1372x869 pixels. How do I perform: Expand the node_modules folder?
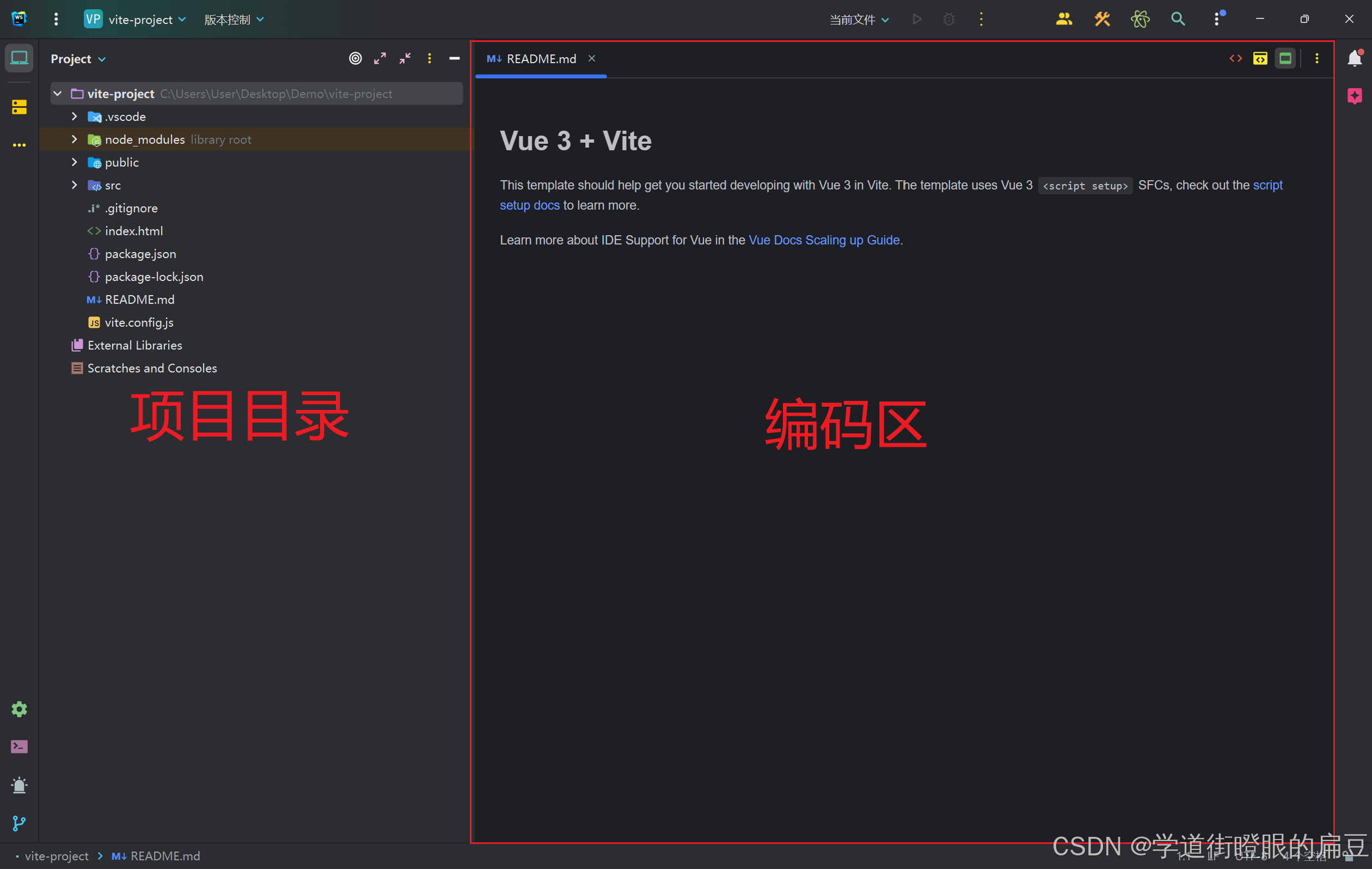[74, 139]
